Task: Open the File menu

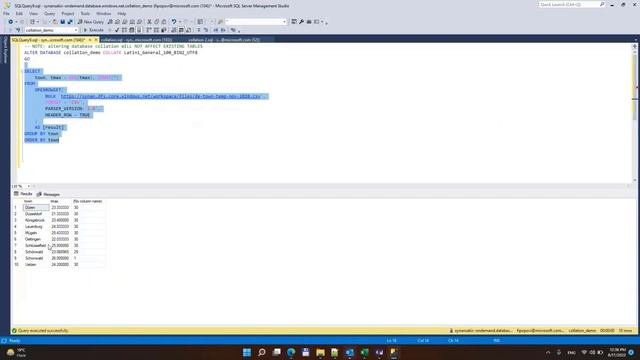Action: click(x=6, y=13)
